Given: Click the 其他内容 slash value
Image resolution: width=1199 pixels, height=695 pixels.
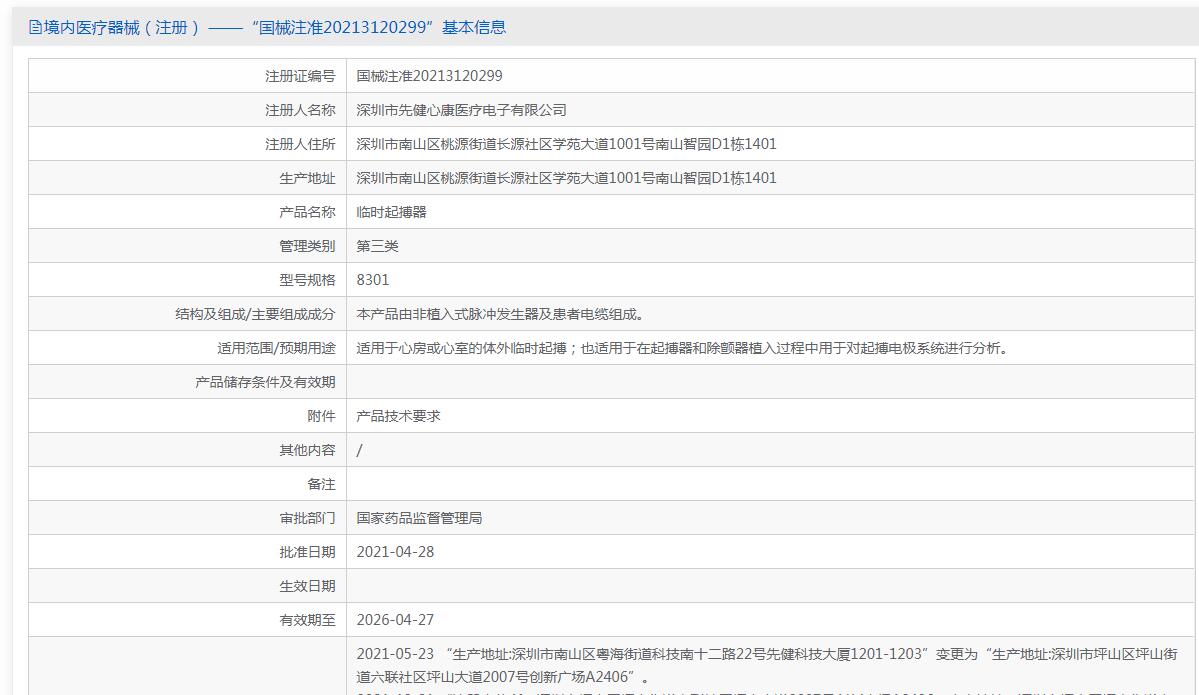Looking at the screenshot, I should [359, 450].
